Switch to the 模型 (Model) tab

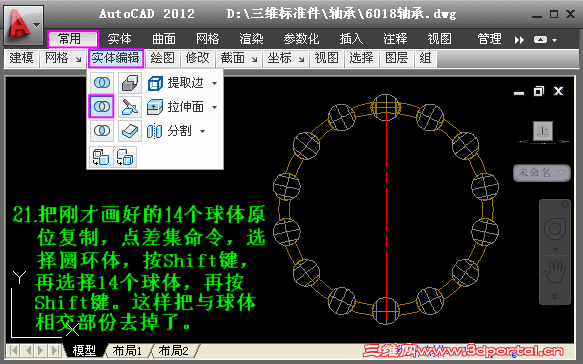coord(84,350)
